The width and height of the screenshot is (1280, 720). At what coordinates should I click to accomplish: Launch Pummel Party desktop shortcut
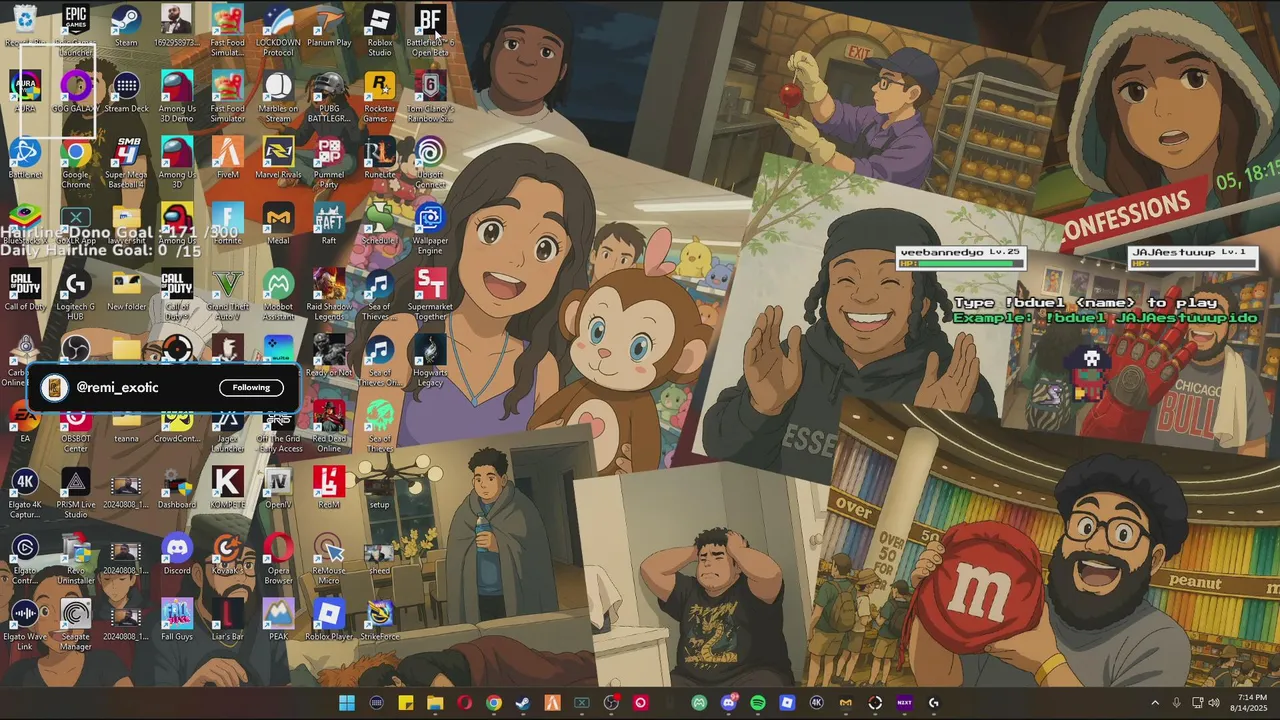[x=329, y=161]
